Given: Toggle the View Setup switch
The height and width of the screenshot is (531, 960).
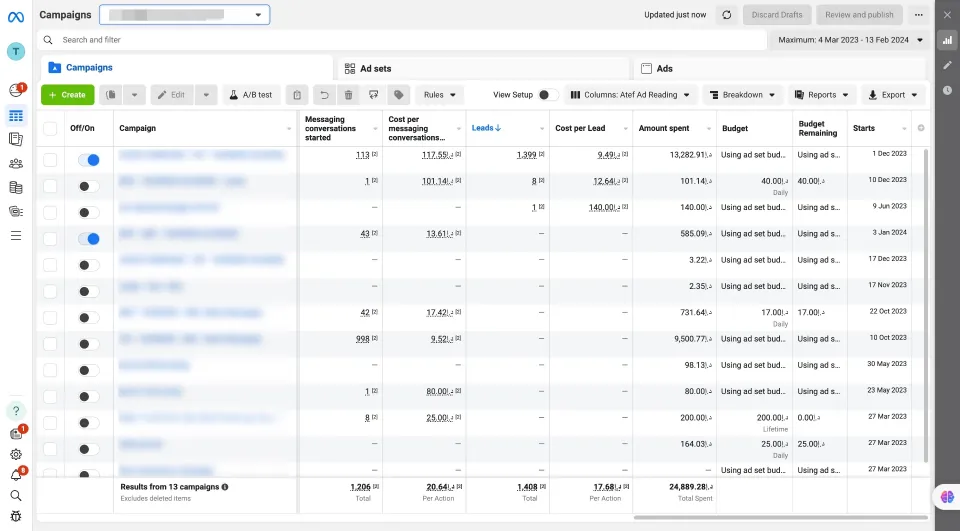Looking at the screenshot, I should pyautogui.click(x=548, y=95).
